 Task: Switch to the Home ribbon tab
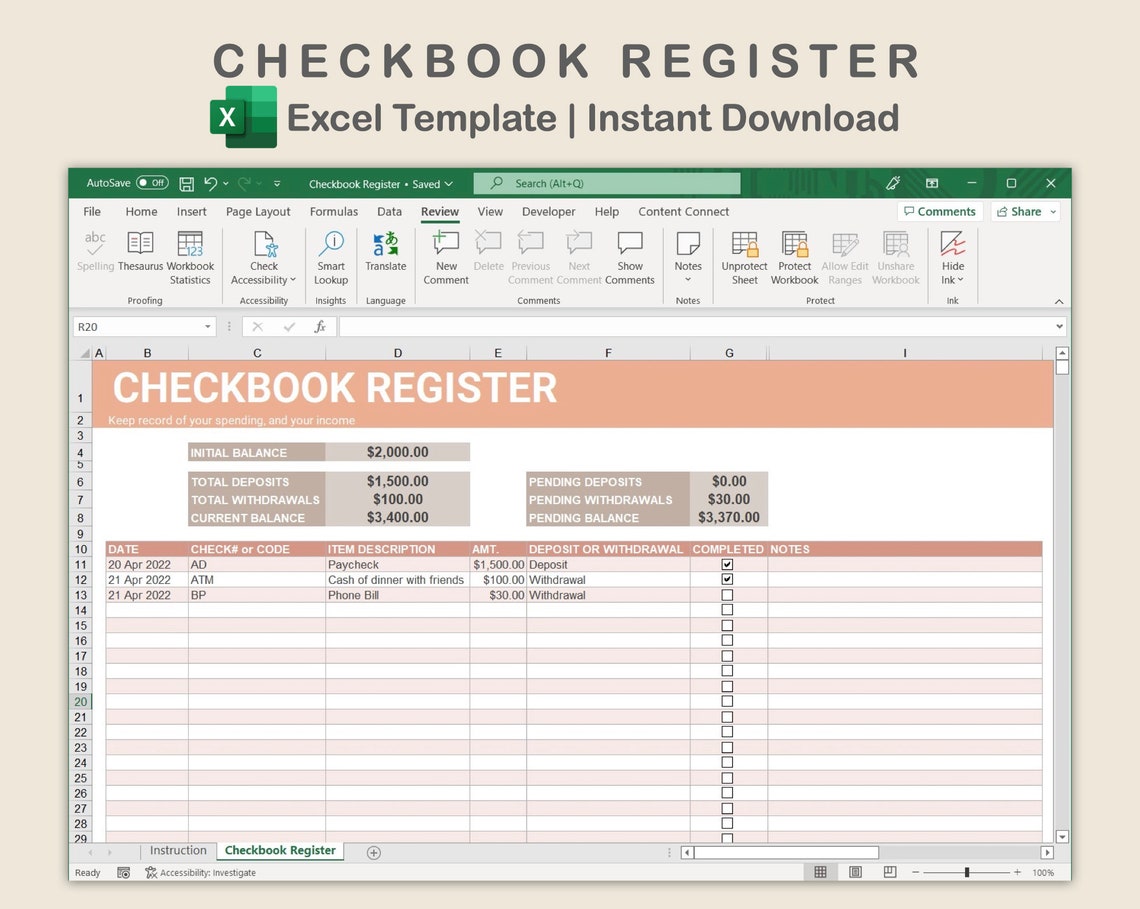click(140, 211)
